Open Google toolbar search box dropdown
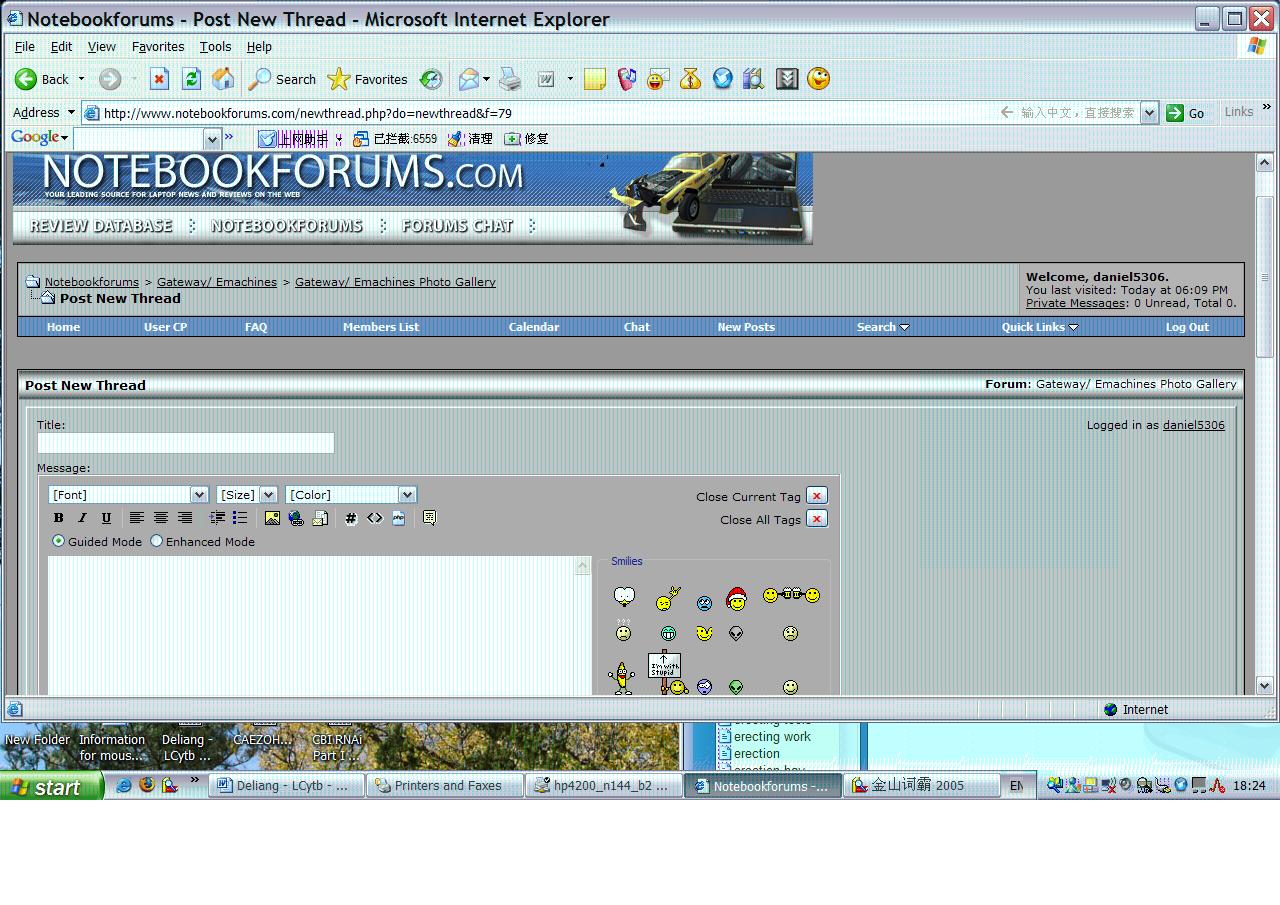1280x905 pixels. tap(212, 138)
